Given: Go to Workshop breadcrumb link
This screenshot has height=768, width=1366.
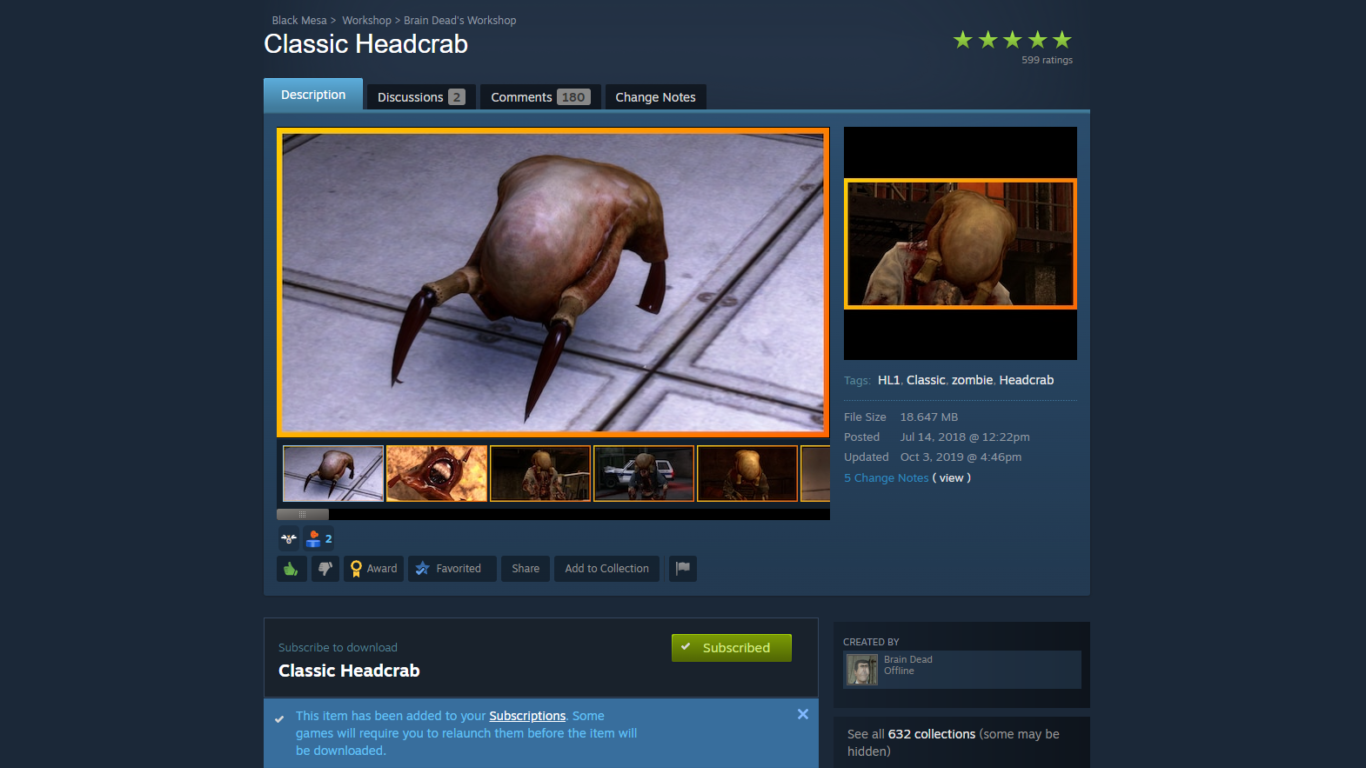Looking at the screenshot, I should coord(367,20).
